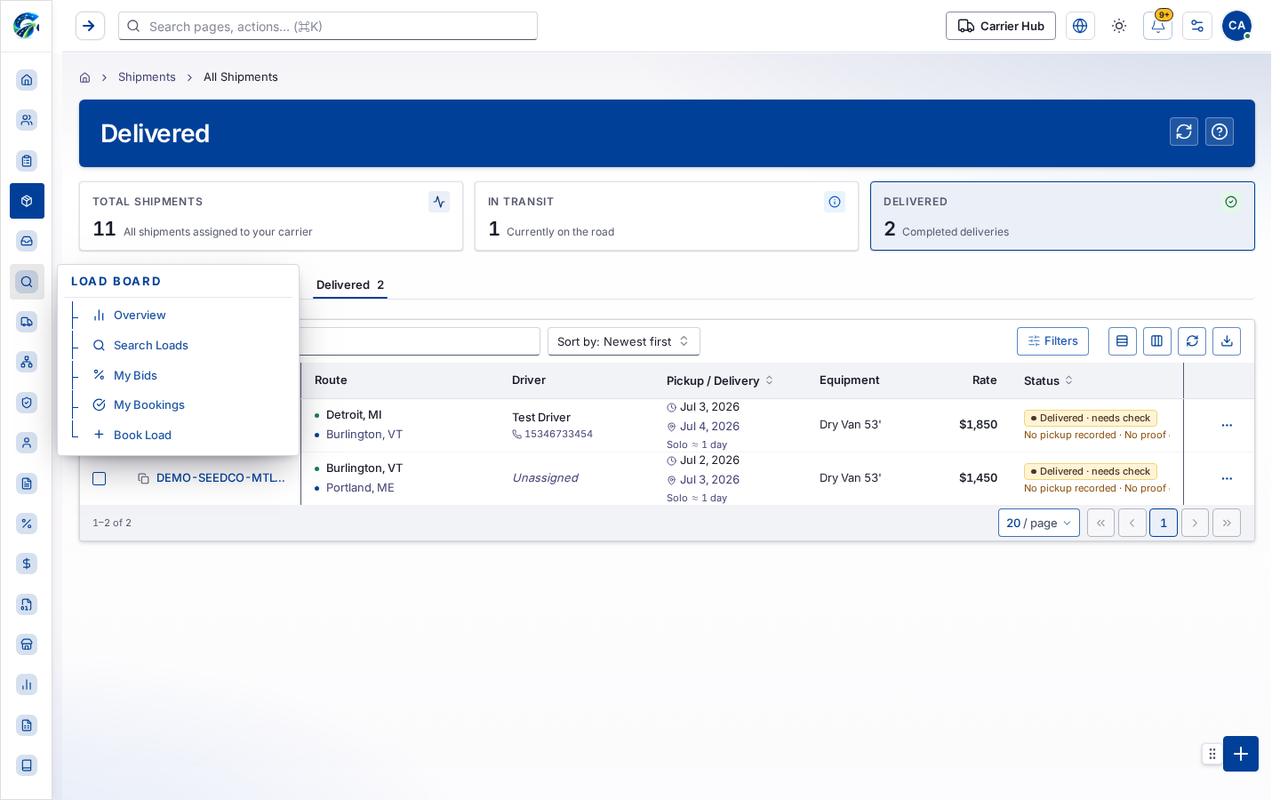Sort by the Status column header
The height and width of the screenshot is (800, 1280).
tap(1048, 381)
